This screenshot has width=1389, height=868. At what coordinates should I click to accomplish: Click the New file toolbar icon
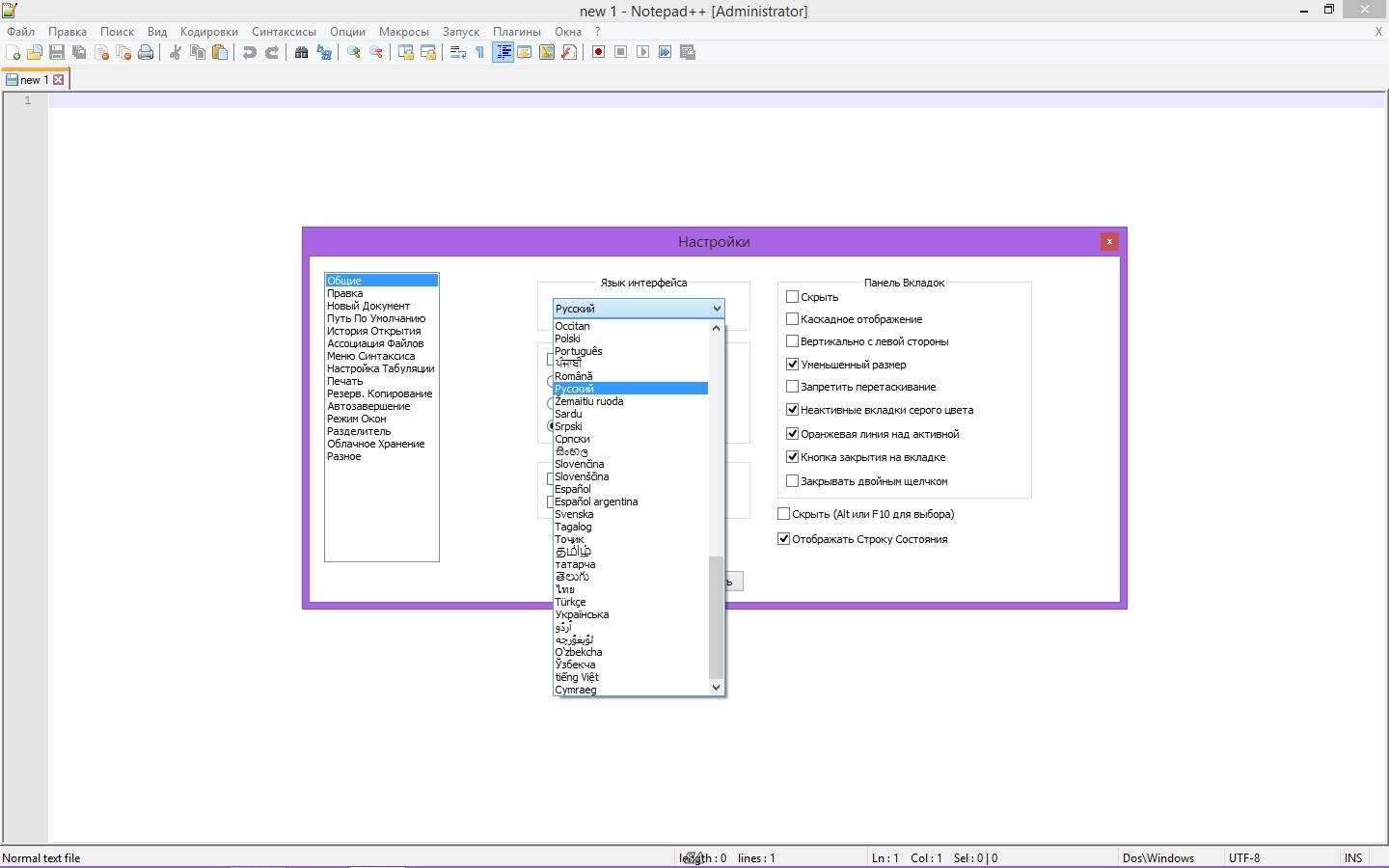pos(13,52)
